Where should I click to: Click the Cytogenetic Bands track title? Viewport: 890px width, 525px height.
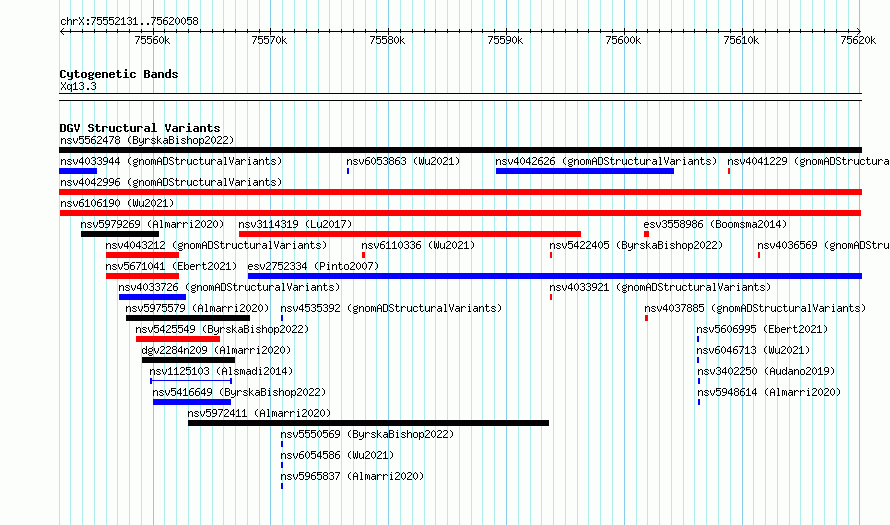coord(119,74)
